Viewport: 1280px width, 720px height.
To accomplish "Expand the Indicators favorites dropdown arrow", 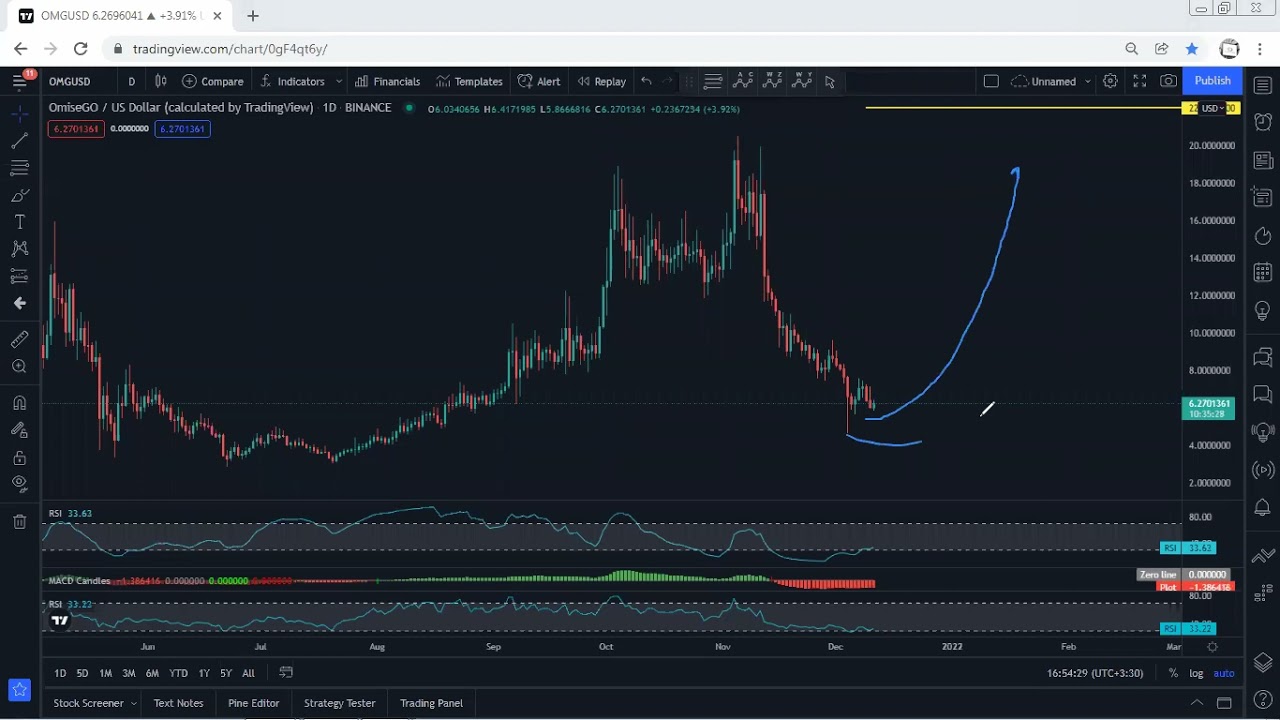I will [339, 81].
